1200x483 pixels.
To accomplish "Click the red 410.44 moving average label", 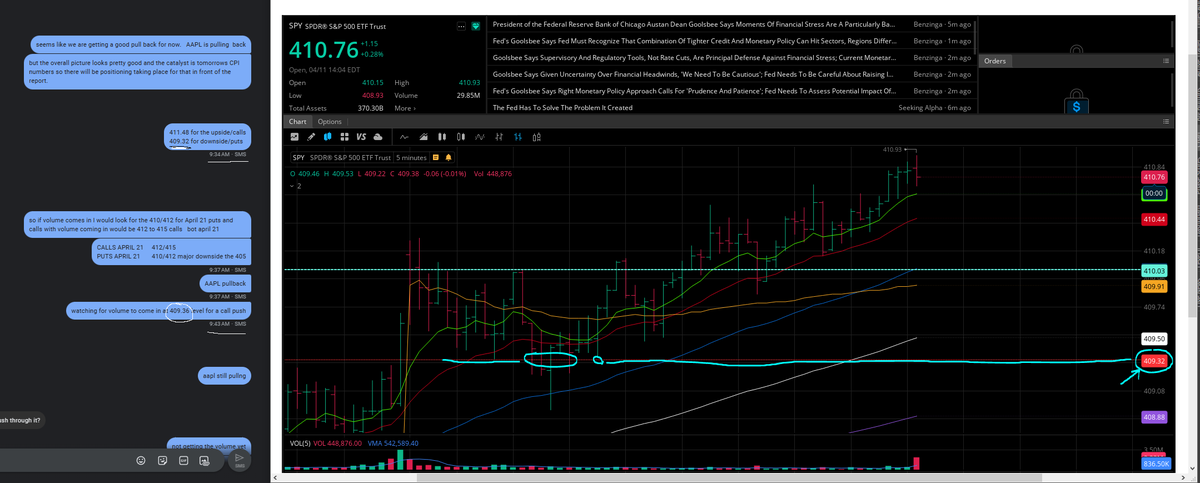I will pos(1154,218).
